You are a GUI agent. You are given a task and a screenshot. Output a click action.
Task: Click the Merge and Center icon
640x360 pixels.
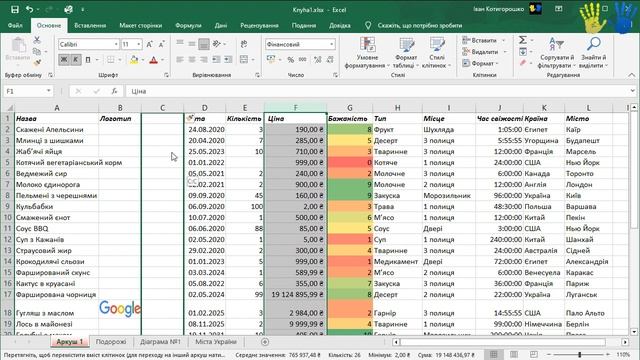point(244,60)
